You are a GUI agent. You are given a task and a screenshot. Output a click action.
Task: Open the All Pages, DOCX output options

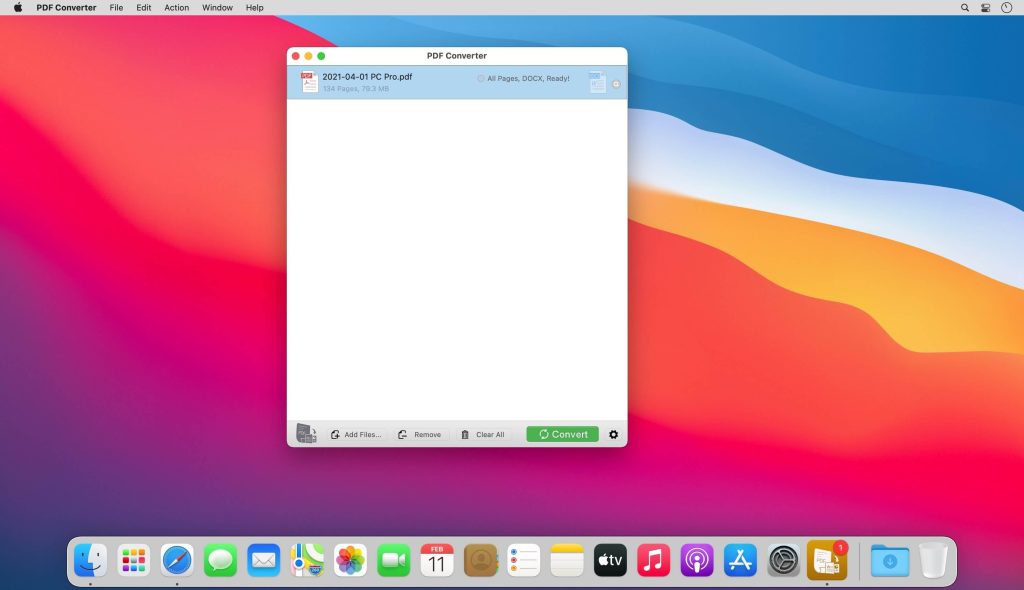(x=524, y=77)
